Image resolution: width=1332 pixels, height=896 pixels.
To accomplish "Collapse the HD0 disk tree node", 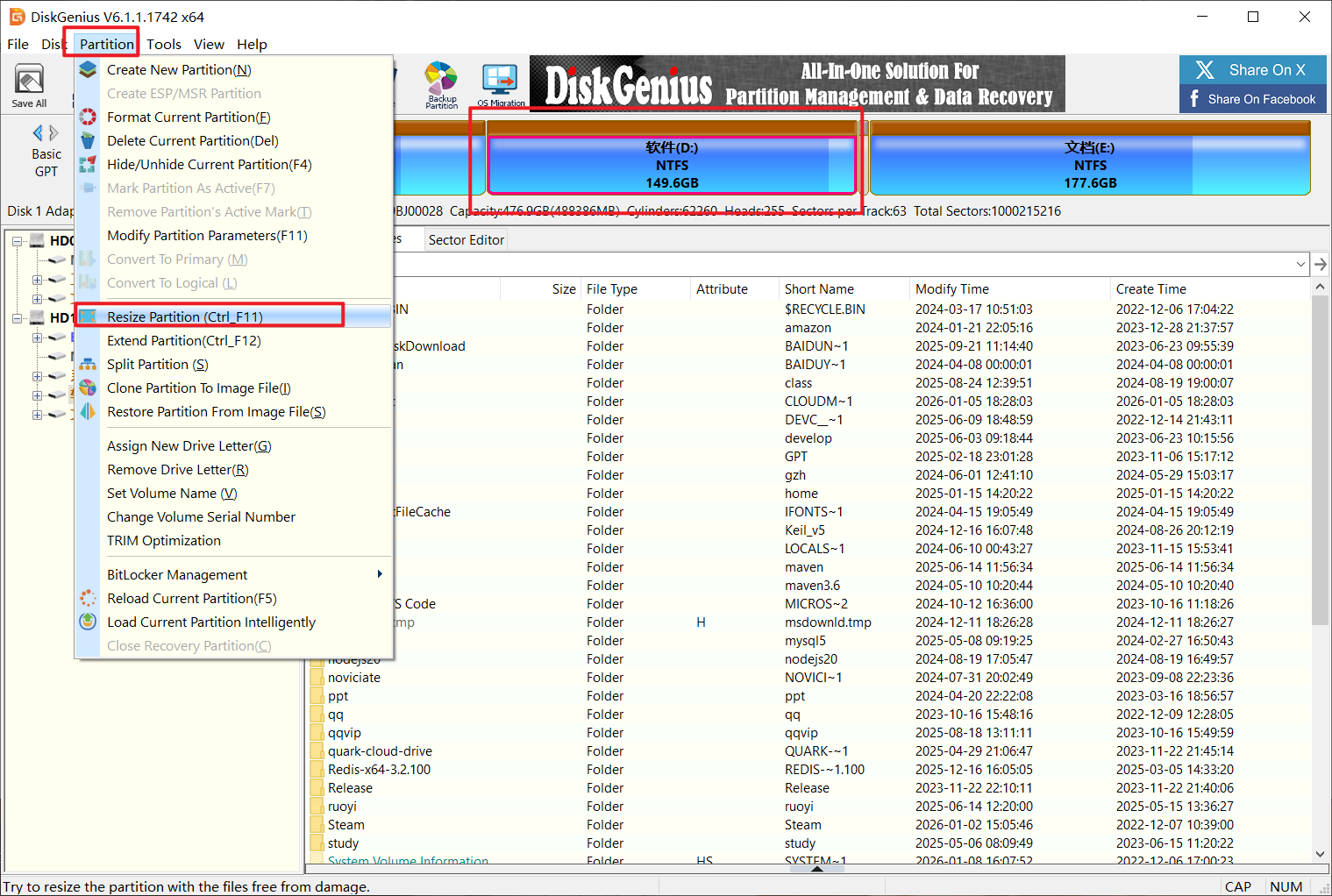I will coord(17,241).
